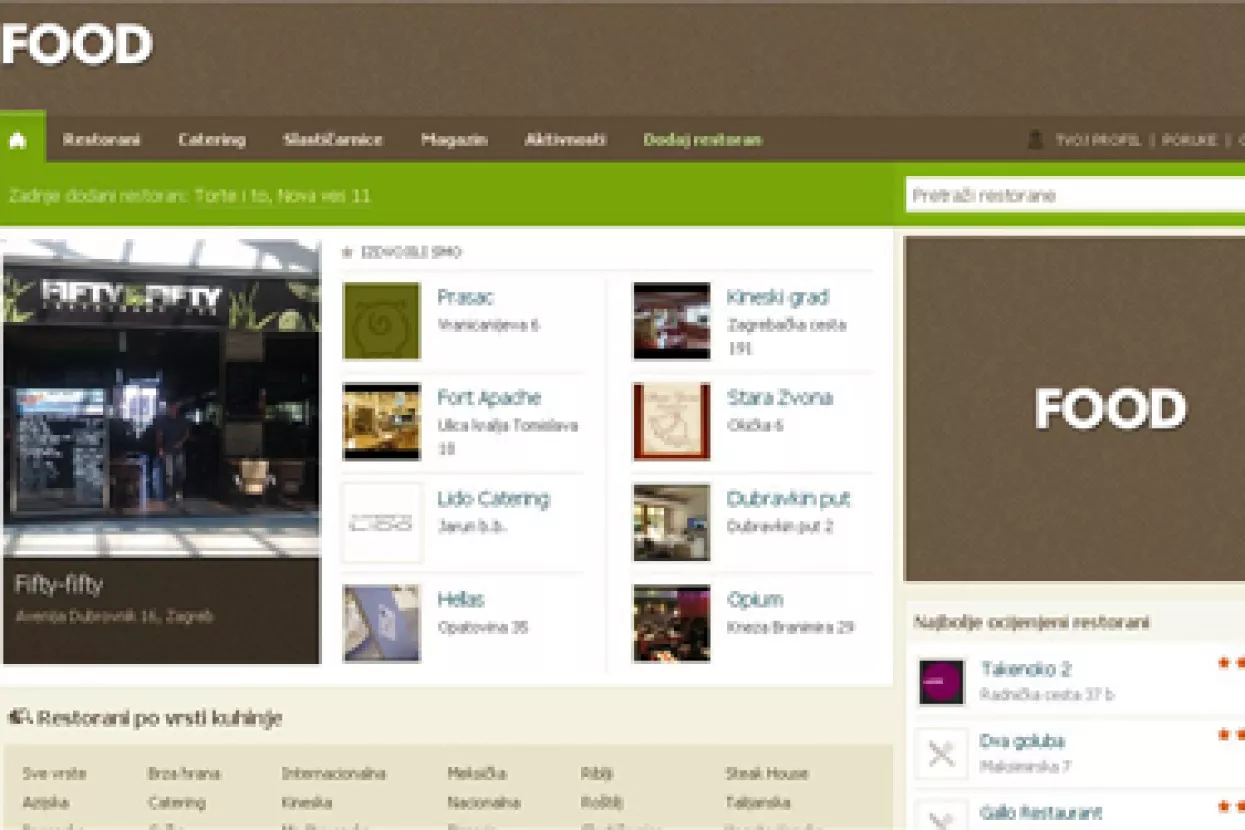Click the large FOOD banner ad in the sidebar
Screen dimensions: 1245x830
[1075, 409]
